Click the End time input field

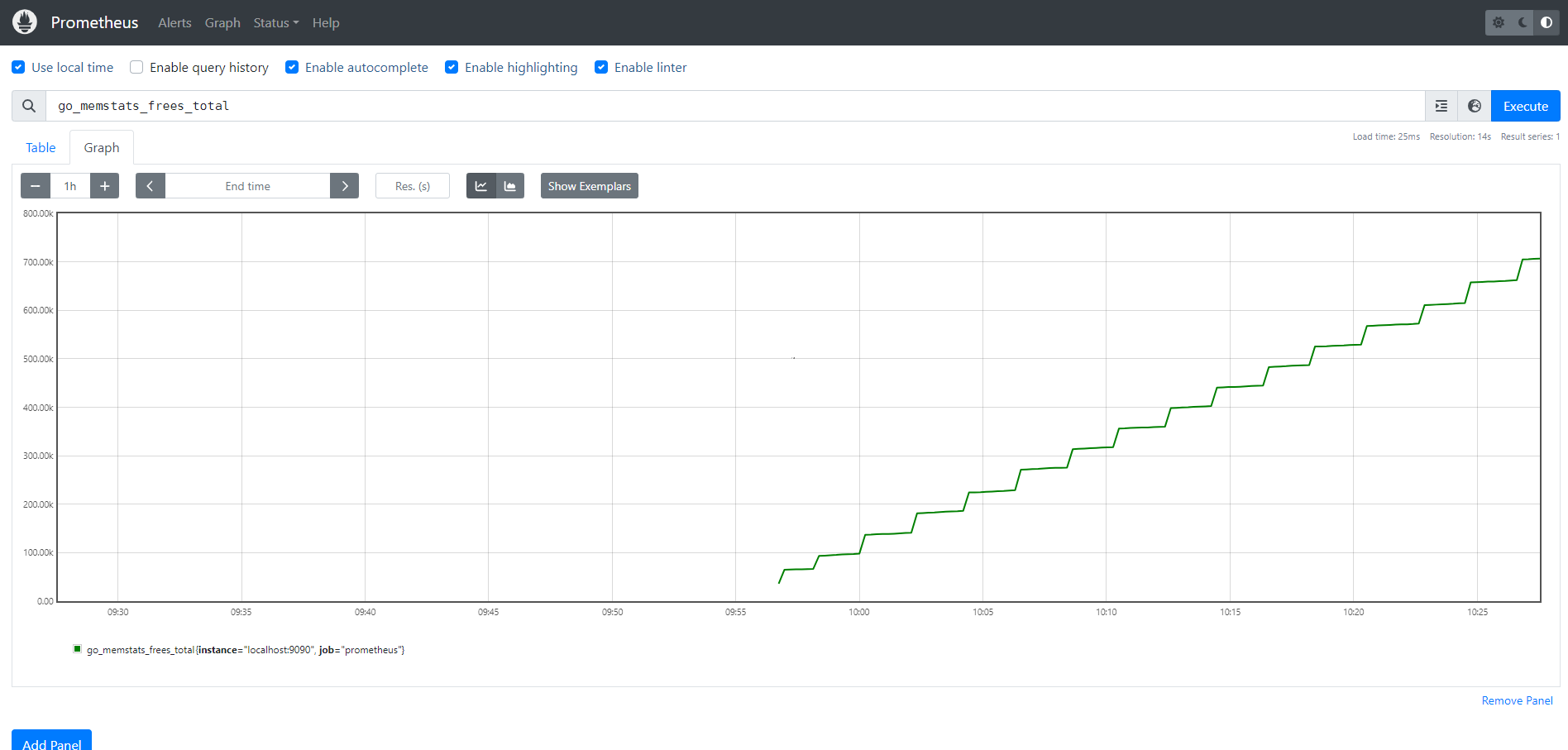[247, 186]
